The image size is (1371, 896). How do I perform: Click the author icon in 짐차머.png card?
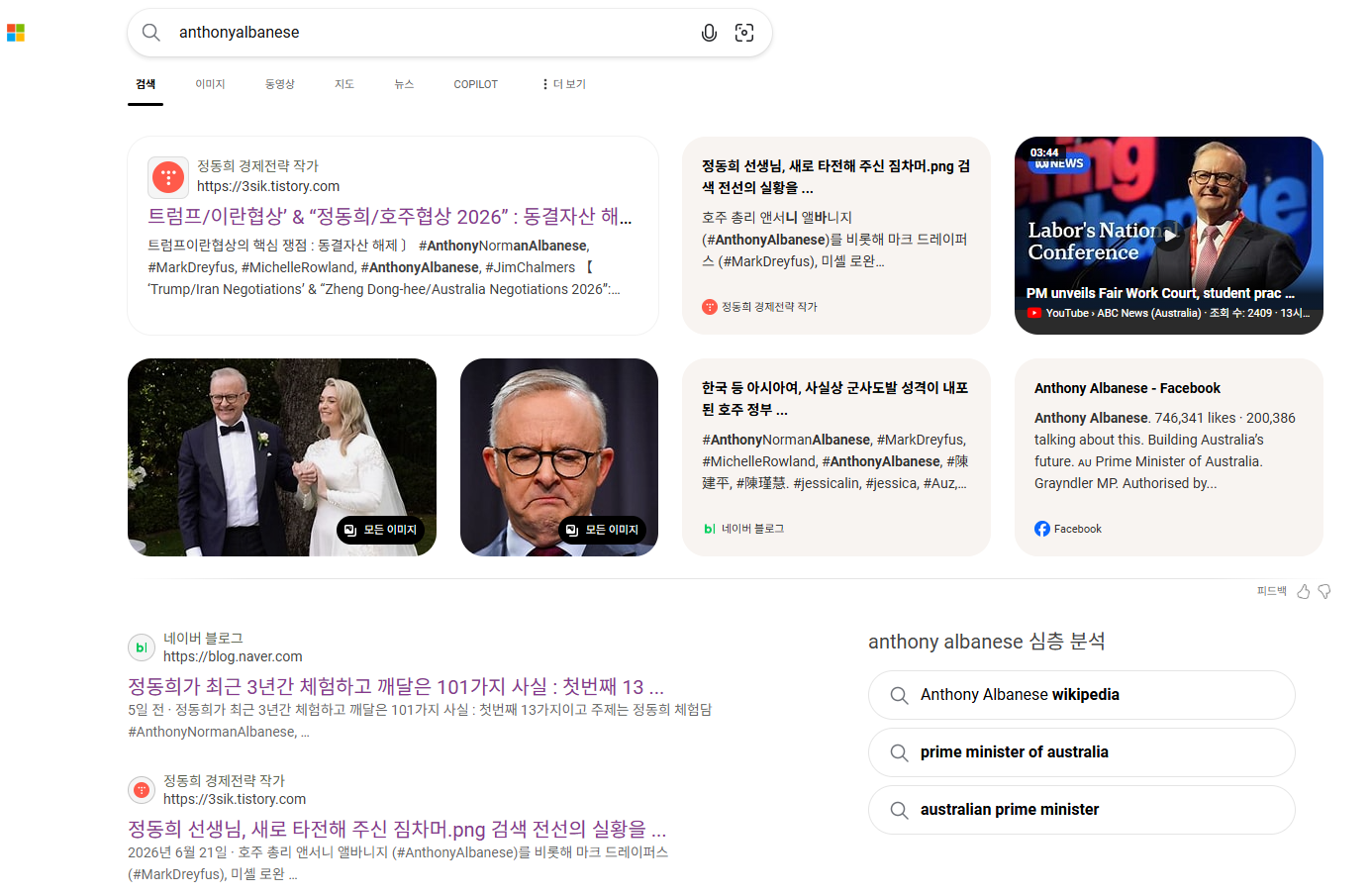click(x=709, y=307)
